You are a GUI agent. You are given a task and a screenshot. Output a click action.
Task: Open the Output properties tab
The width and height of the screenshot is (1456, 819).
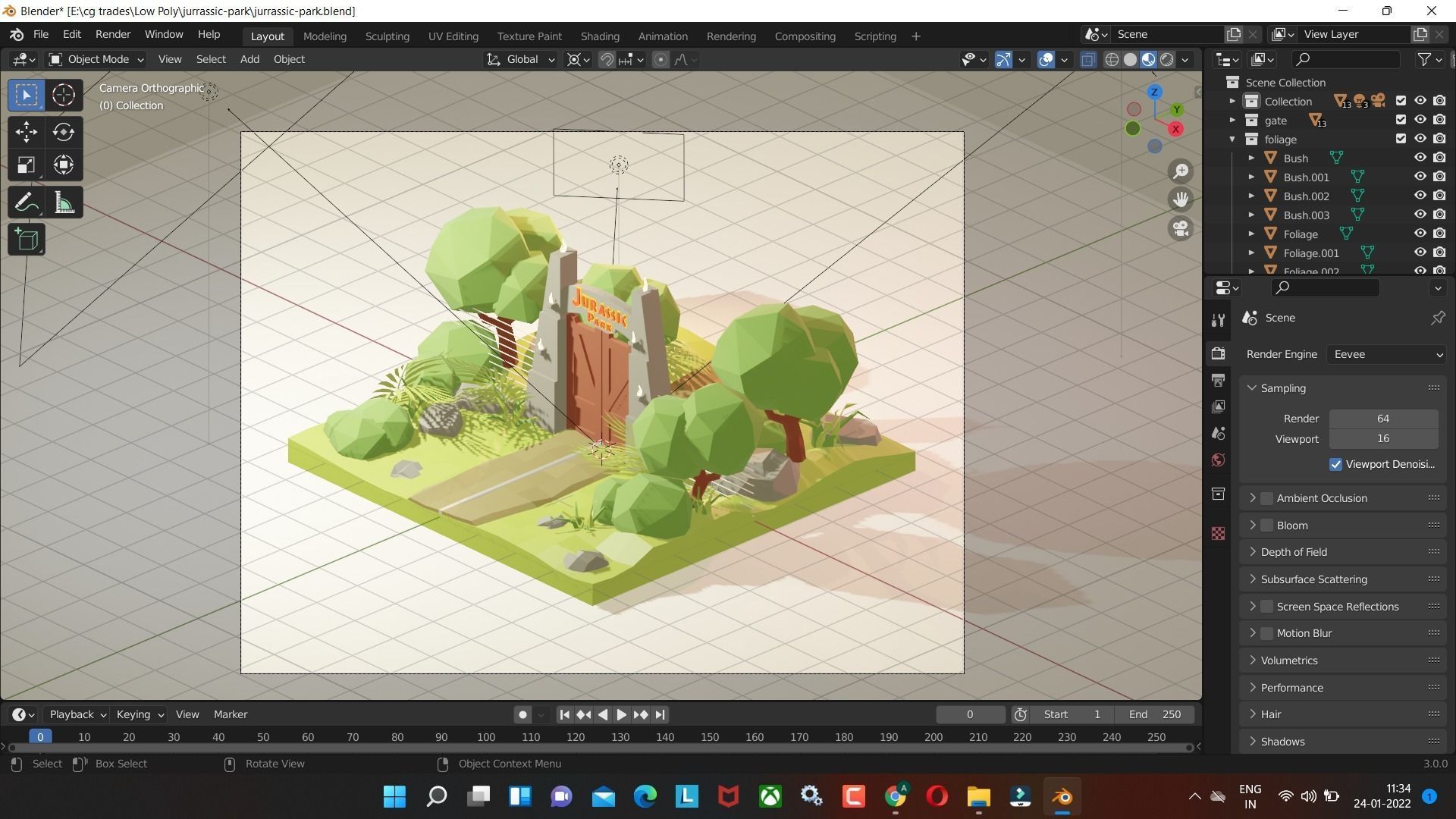(x=1219, y=380)
